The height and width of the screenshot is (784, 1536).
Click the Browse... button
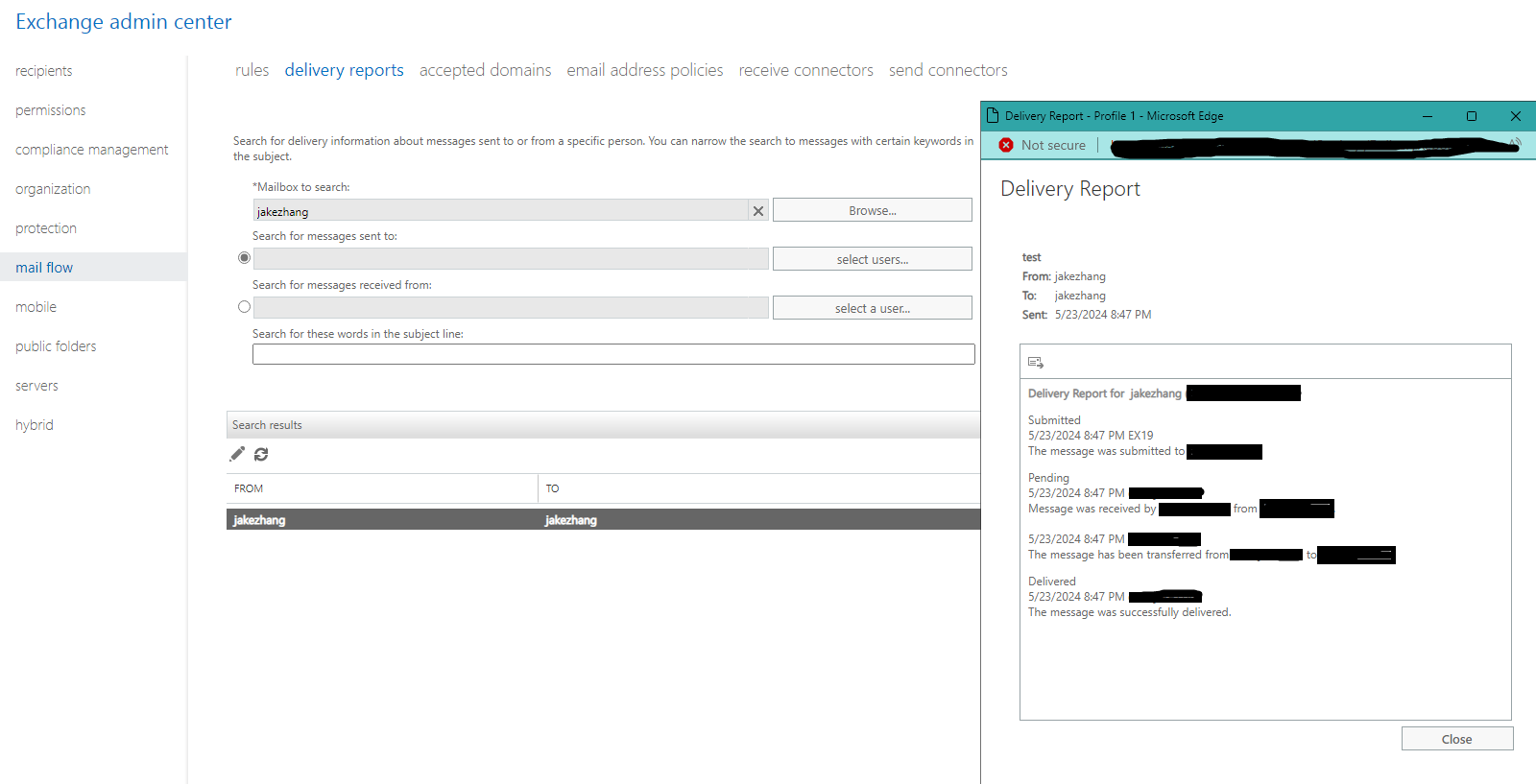pos(873,210)
